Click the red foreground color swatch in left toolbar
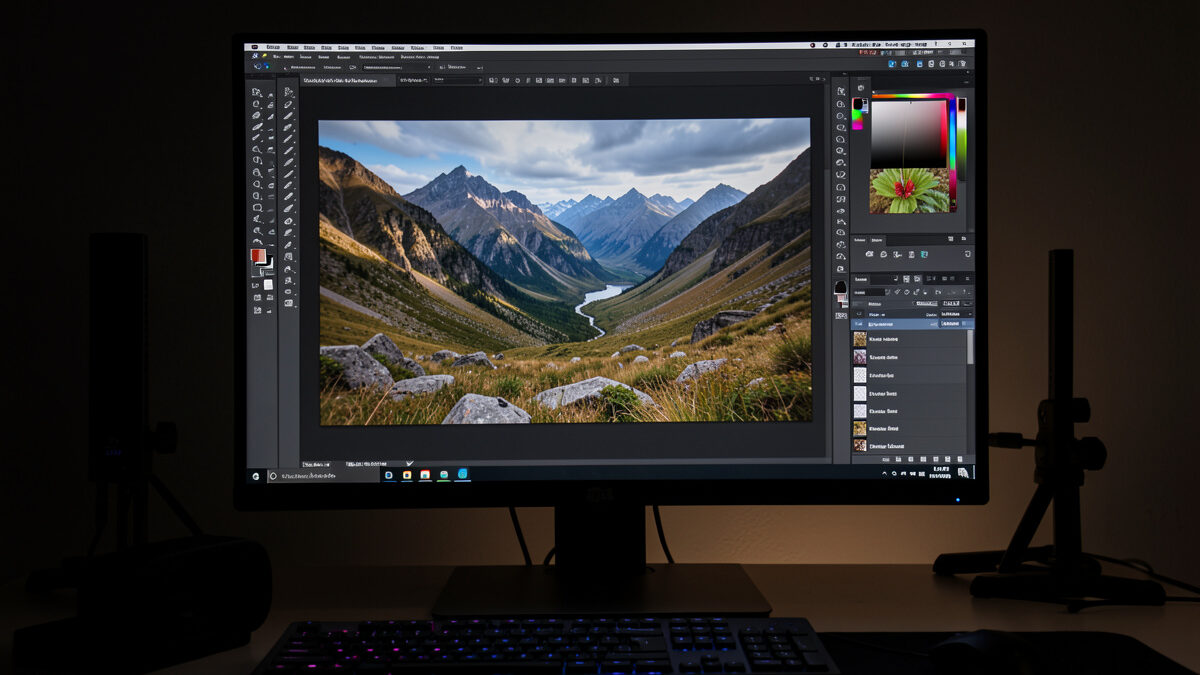This screenshot has width=1200, height=675. pos(258,255)
